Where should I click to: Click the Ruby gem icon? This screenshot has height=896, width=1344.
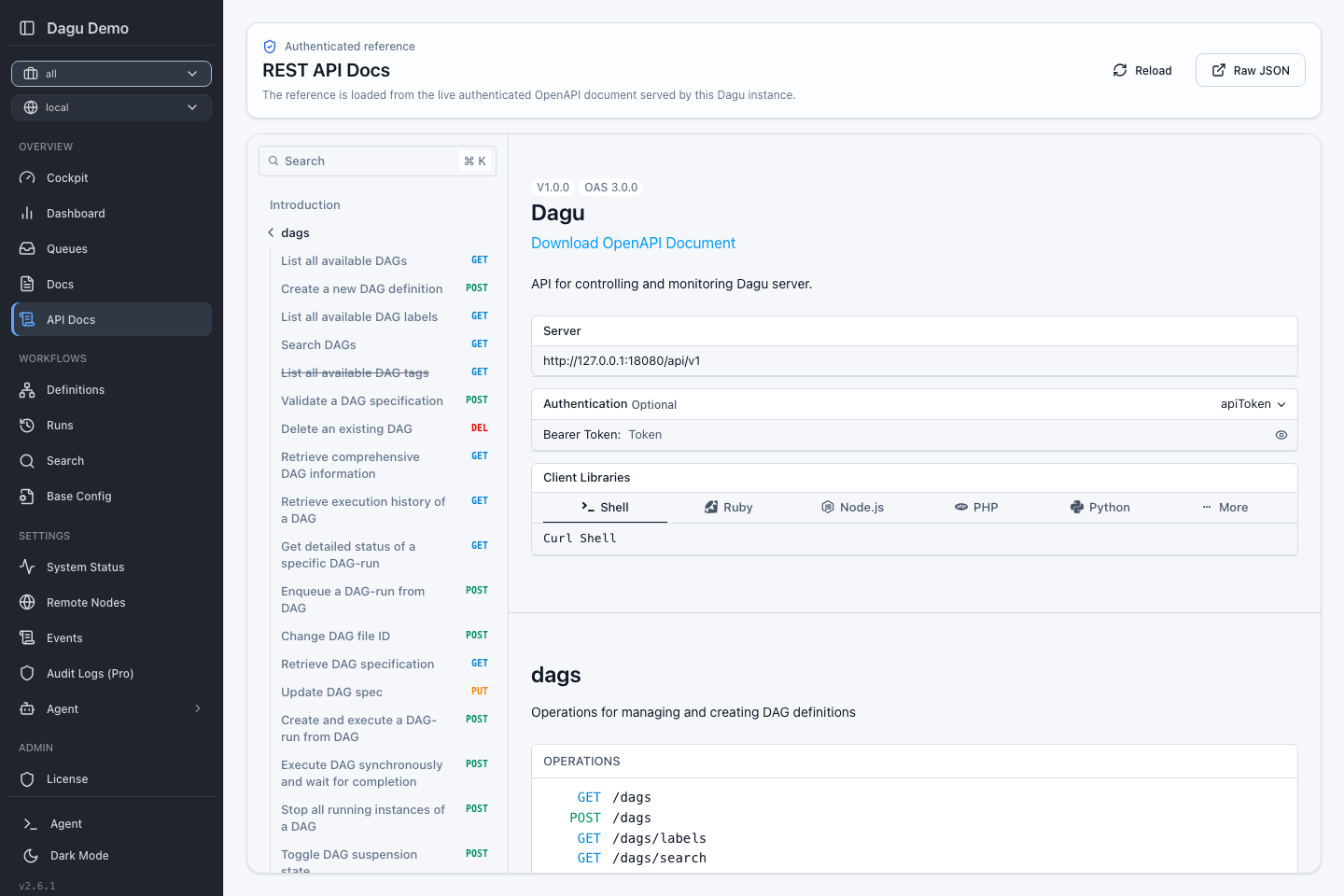pyautogui.click(x=711, y=507)
